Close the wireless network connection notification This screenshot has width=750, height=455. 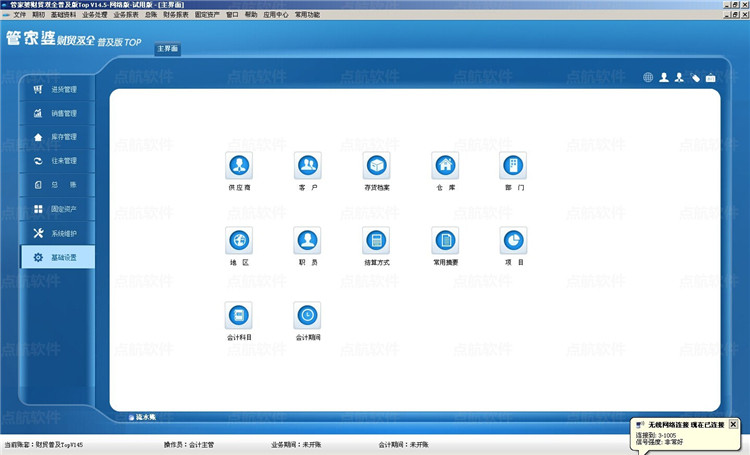pos(733,424)
